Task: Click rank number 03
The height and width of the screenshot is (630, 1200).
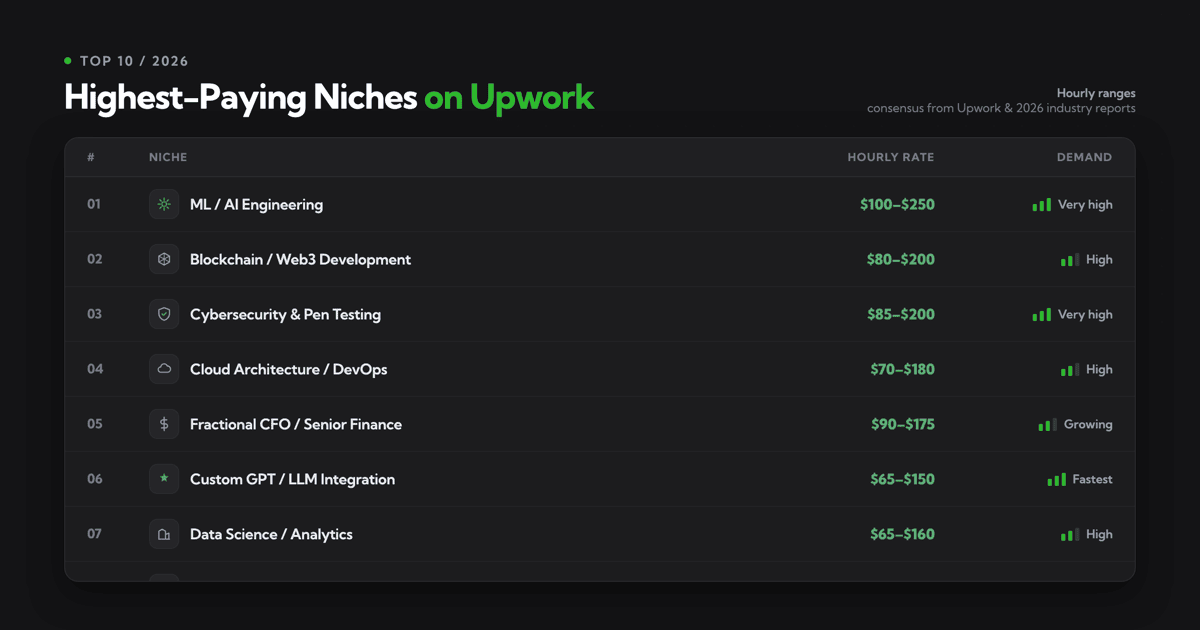Action: [94, 314]
